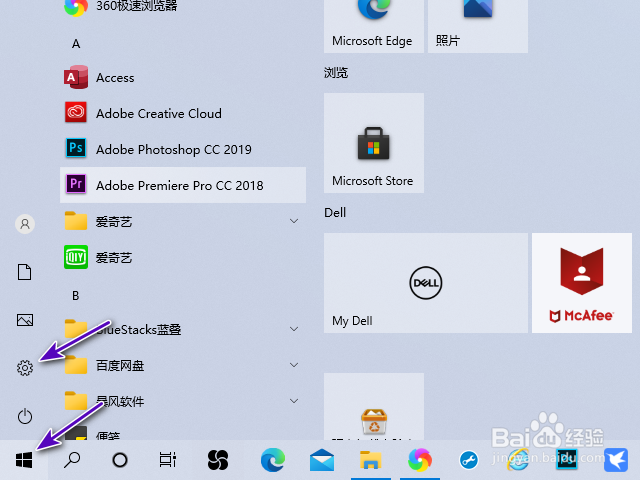
Task: Expand the 暴风软件 folder chevron
Action: tap(294, 401)
